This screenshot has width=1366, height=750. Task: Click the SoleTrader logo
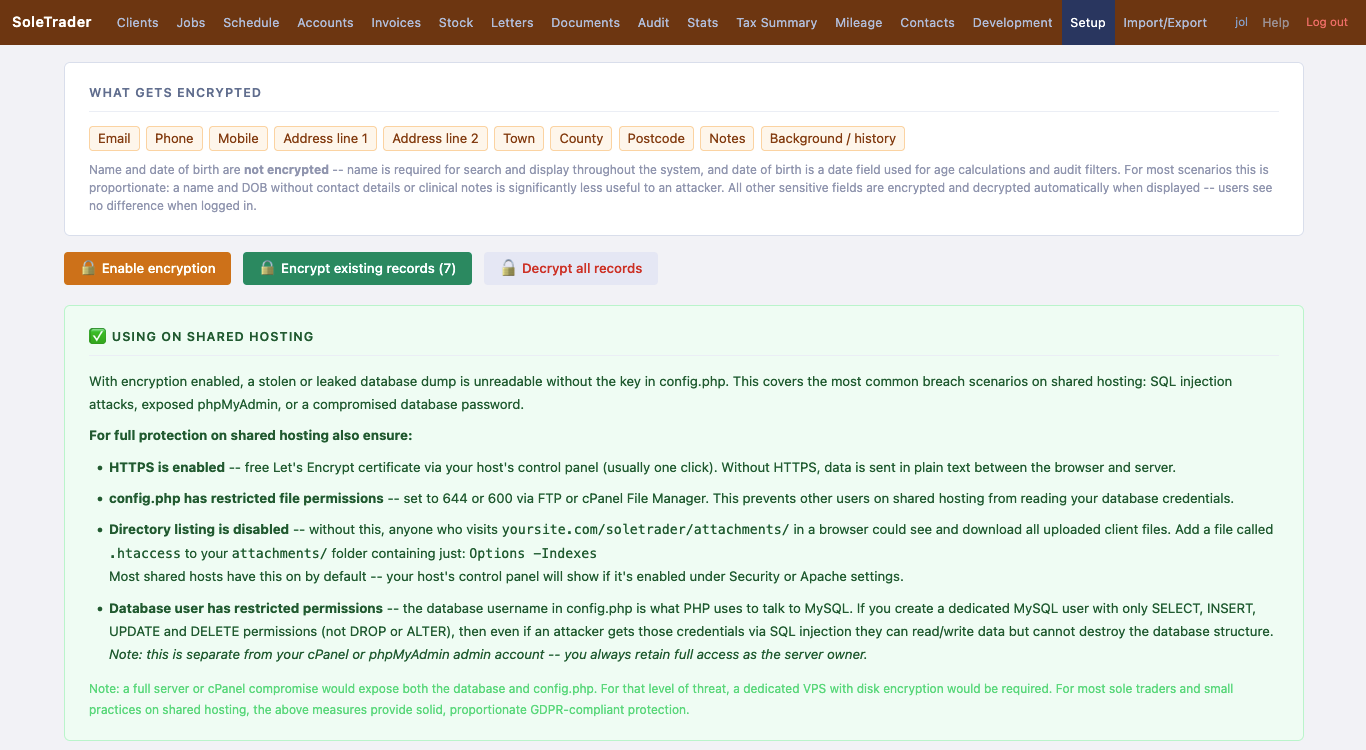pos(52,22)
